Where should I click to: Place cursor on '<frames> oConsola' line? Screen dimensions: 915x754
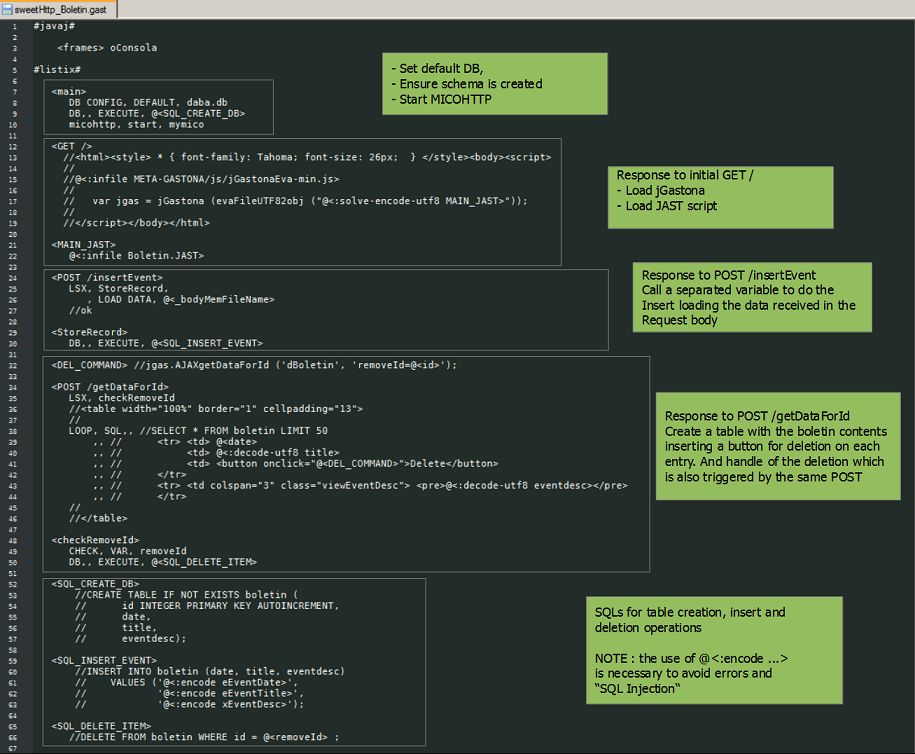(x=107, y=48)
